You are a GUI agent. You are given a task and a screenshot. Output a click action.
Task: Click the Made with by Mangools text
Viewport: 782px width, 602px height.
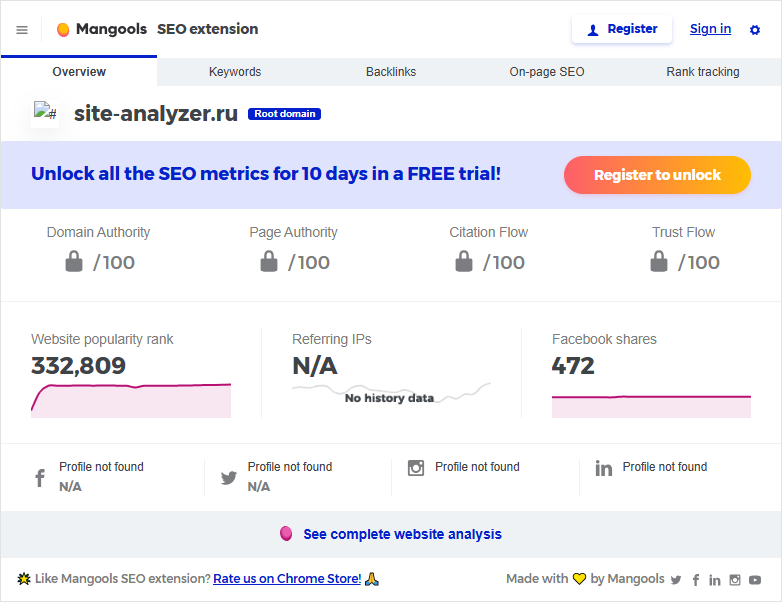(585, 579)
